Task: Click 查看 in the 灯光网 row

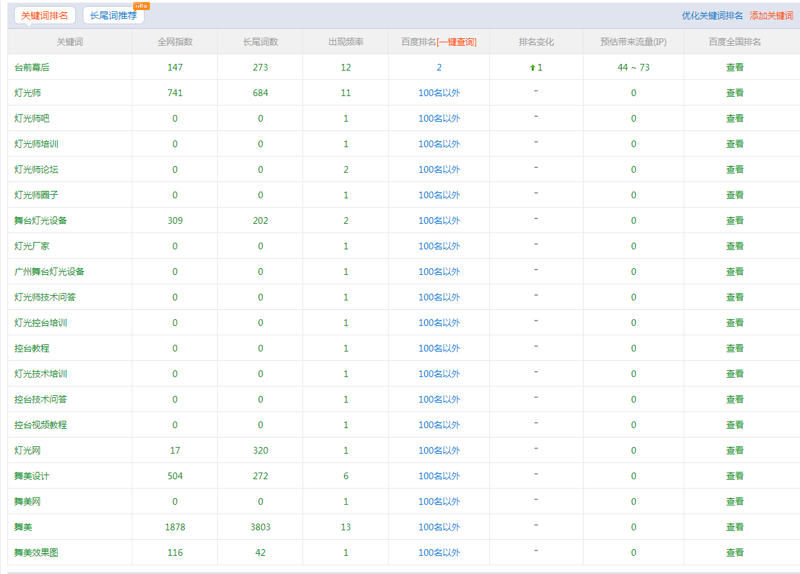Action: pos(734,451)
